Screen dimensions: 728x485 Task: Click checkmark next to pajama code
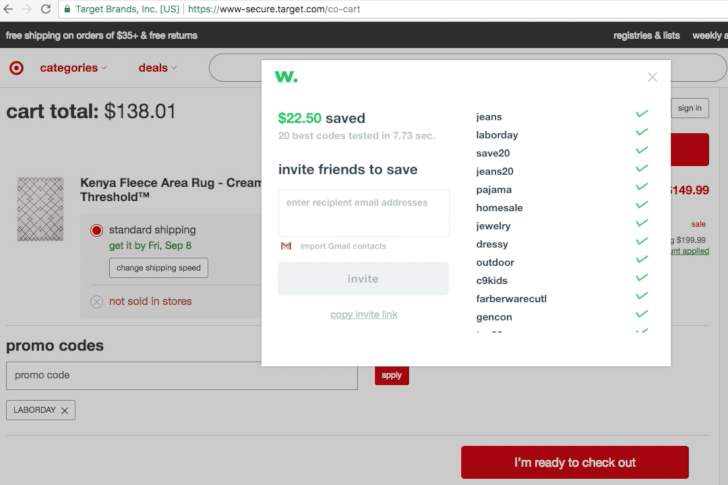click(642, 186)
